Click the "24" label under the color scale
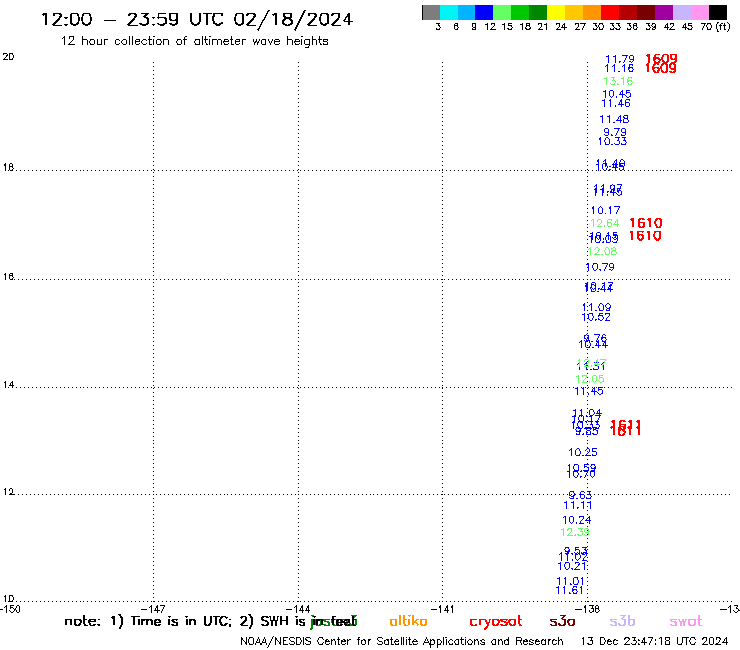Image resolution: width=740 pixels, height=650 pixels. pyautogui.click(x=561, y=27)
